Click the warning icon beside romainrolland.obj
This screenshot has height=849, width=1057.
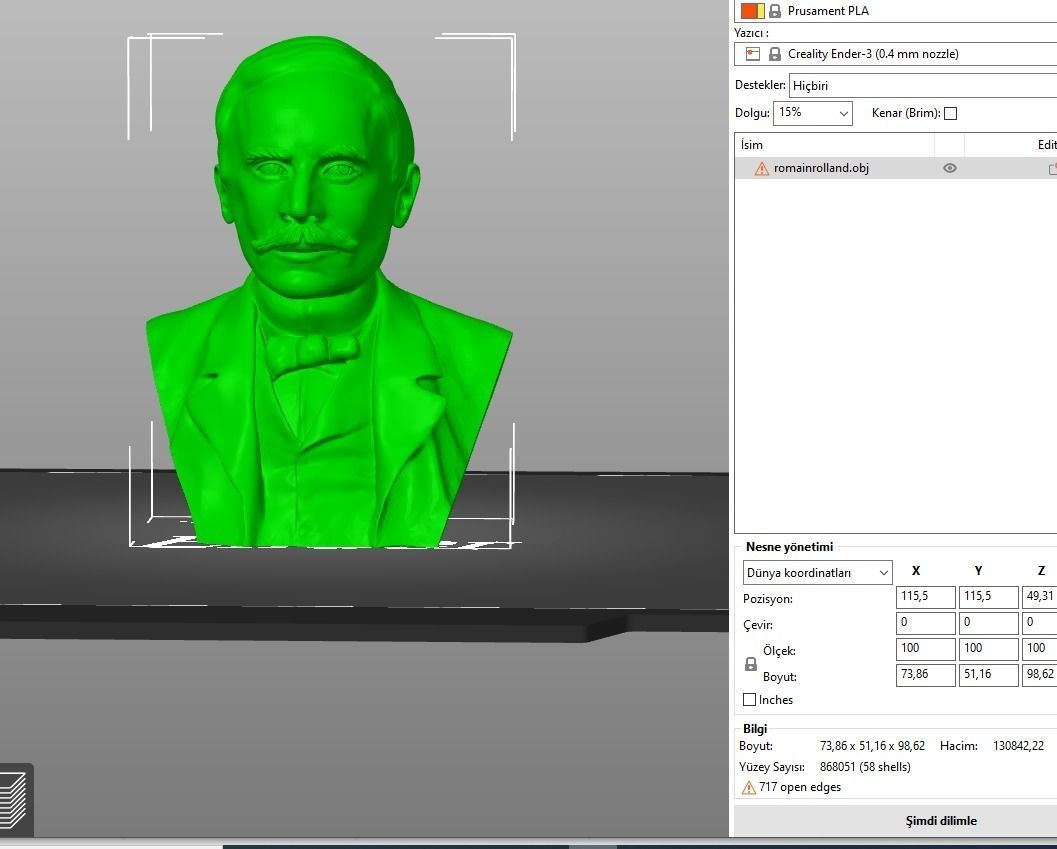click(761, 169)
